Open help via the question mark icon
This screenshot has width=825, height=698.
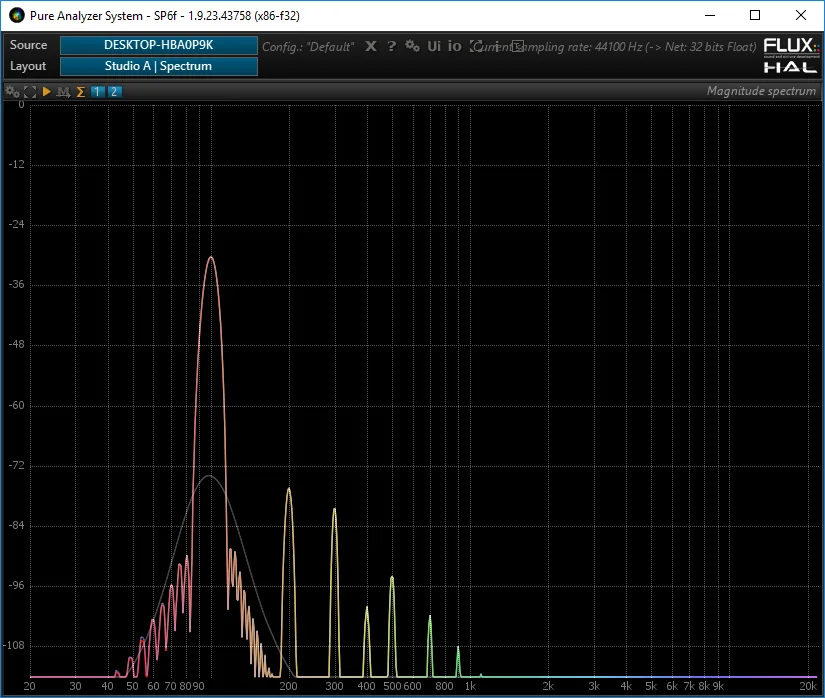(x=391, y=46)
